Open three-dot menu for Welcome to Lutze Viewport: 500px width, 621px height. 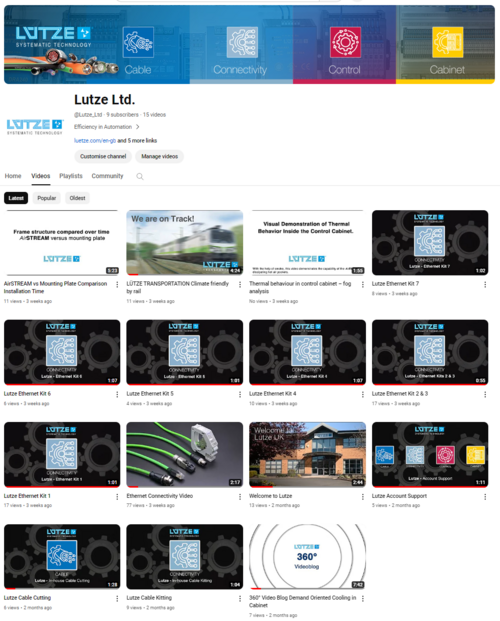tap(363, 496)
